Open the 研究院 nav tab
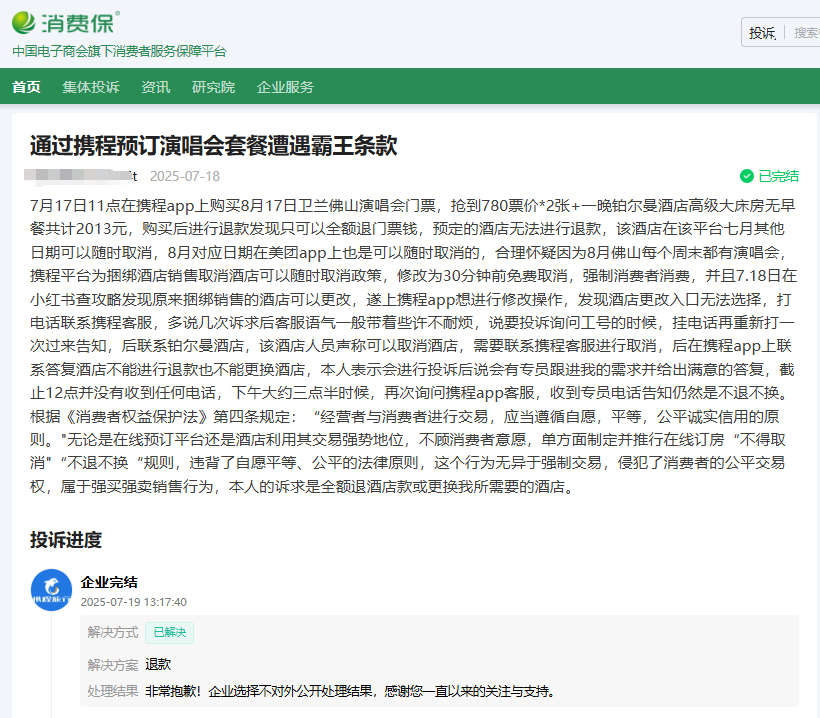The width and height of the screenshot is (820, 718). point(213,87)
